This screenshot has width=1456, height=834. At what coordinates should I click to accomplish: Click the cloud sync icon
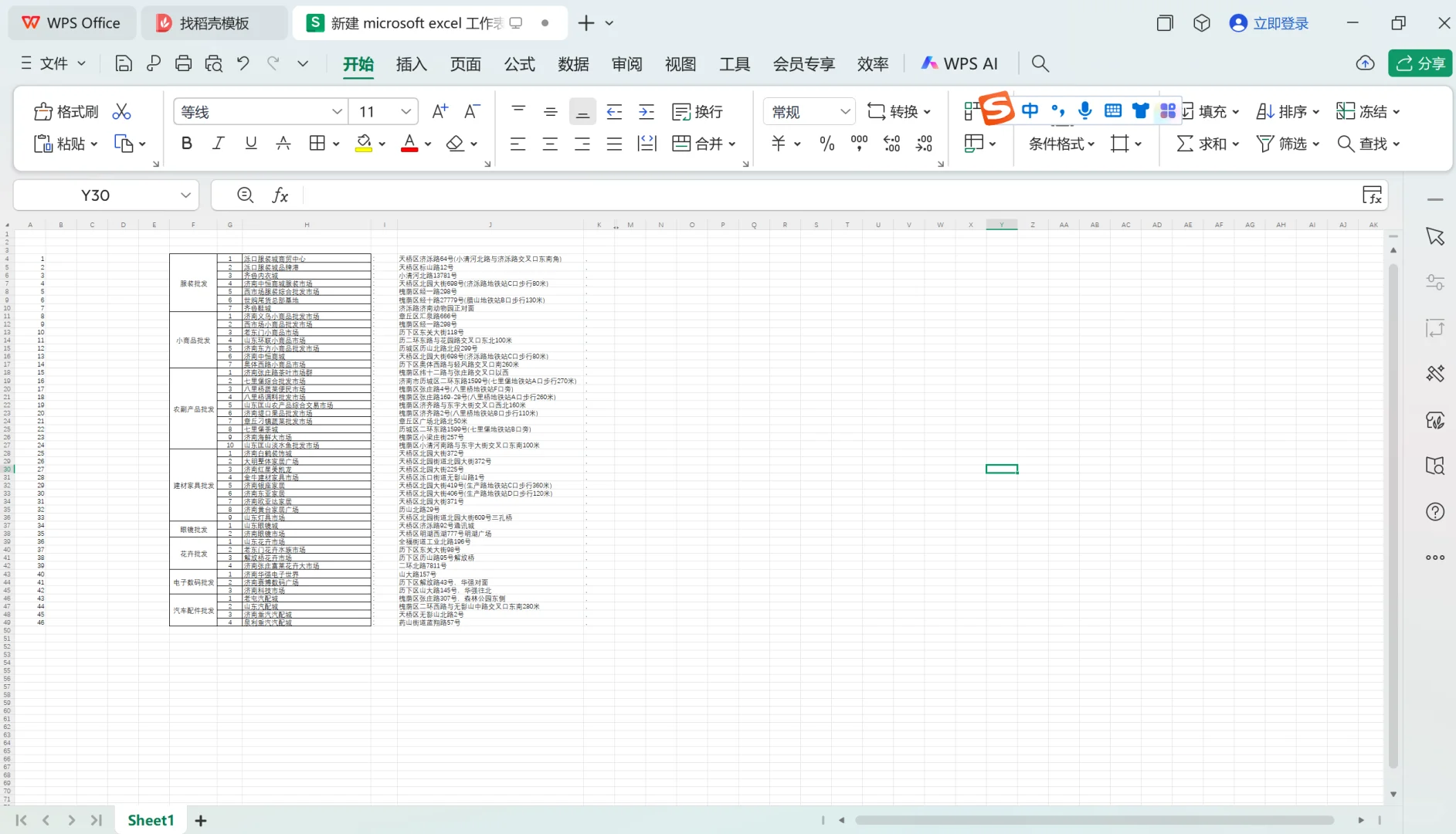1366,63
